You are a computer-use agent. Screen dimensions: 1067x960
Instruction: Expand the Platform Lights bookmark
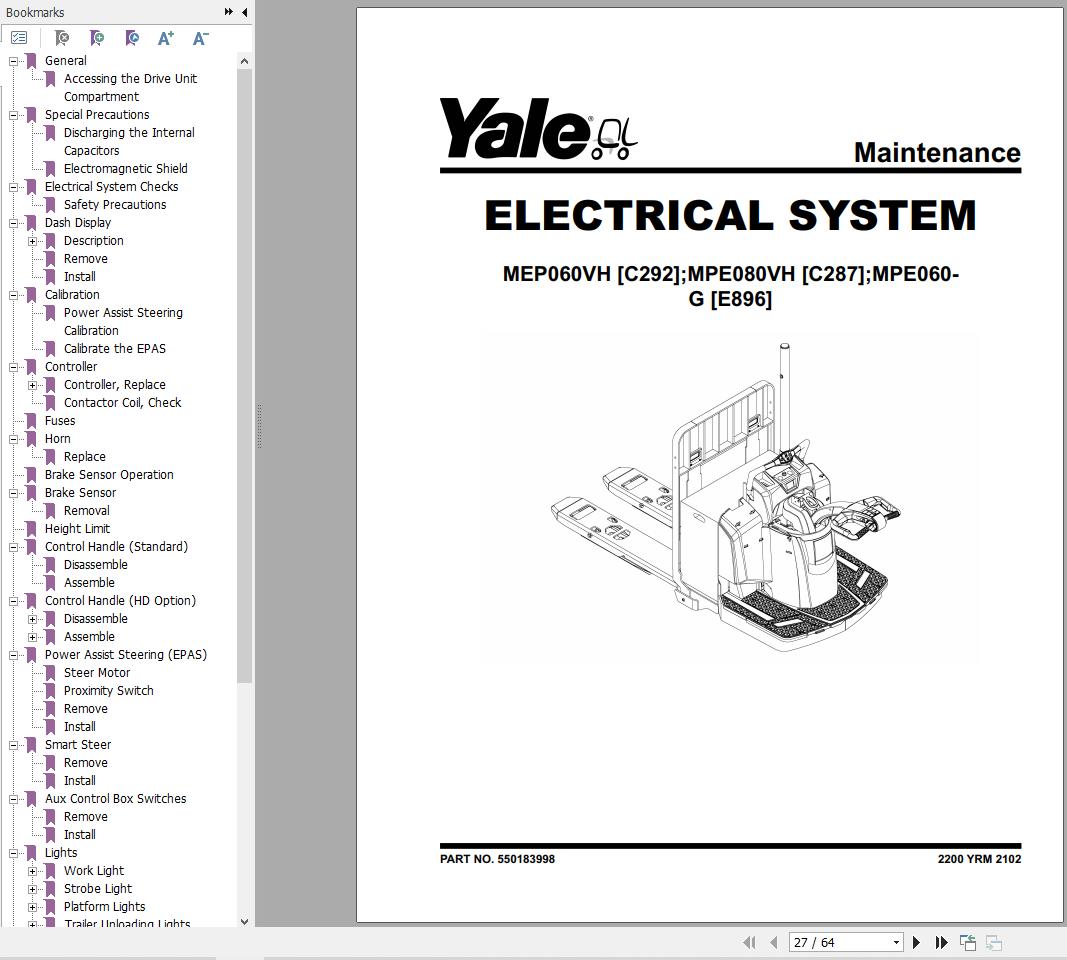(32, 908)
